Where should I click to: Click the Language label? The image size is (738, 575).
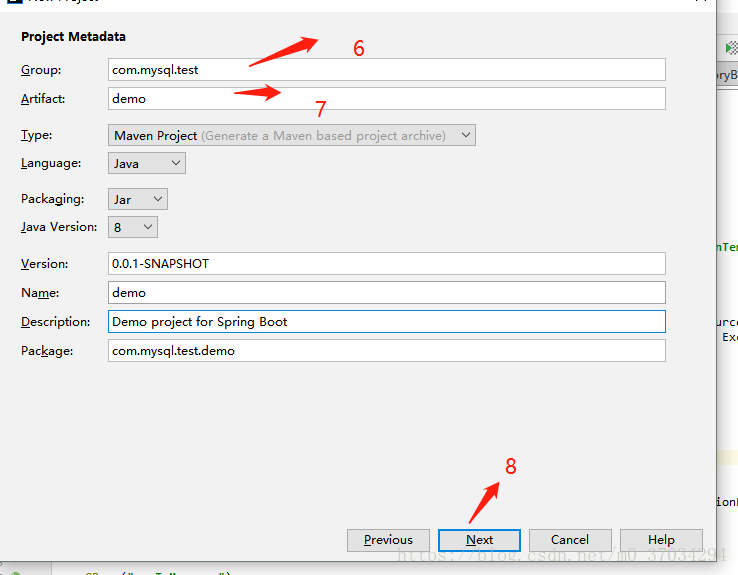pos(51,163)
